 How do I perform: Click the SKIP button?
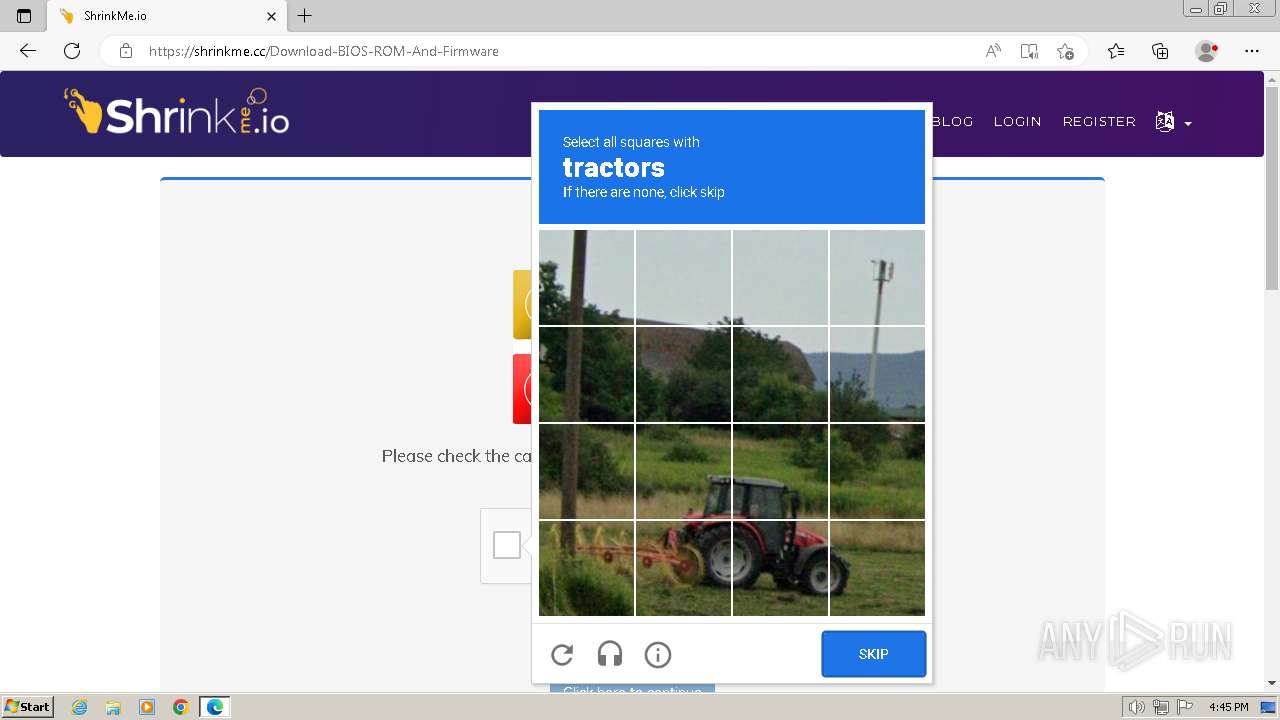coord(874,654)
